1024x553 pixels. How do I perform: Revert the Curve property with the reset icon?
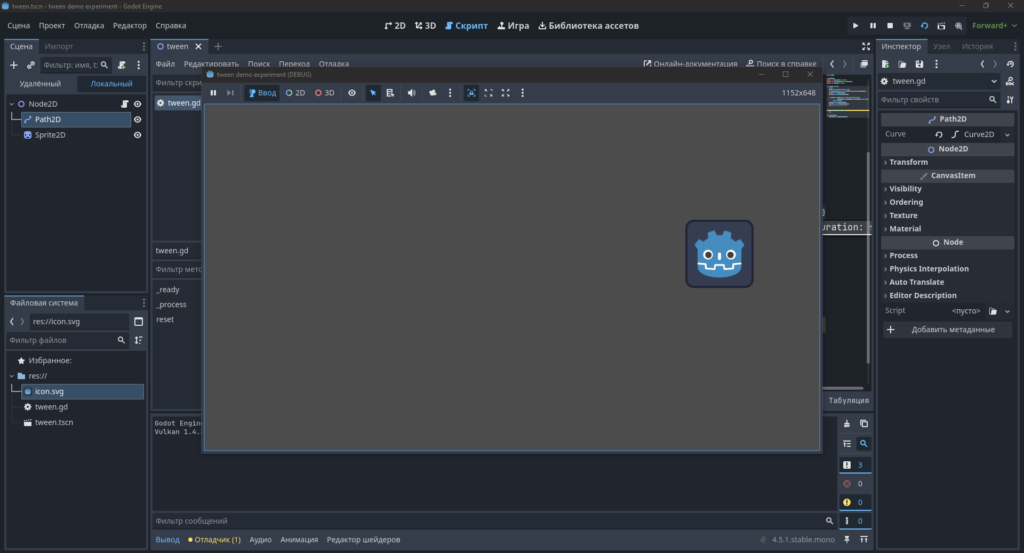click(x=938, y=134)
